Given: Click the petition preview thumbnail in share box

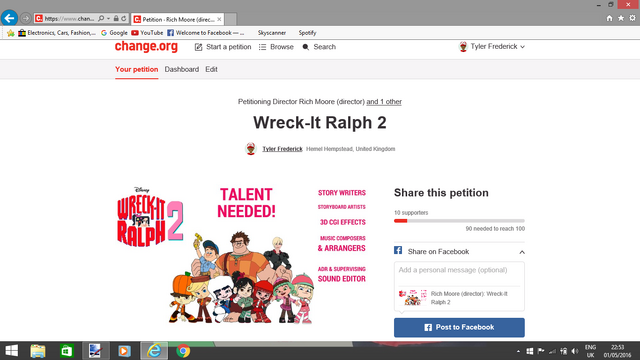Looking at the screenshot, I should (x=413, y=298).
